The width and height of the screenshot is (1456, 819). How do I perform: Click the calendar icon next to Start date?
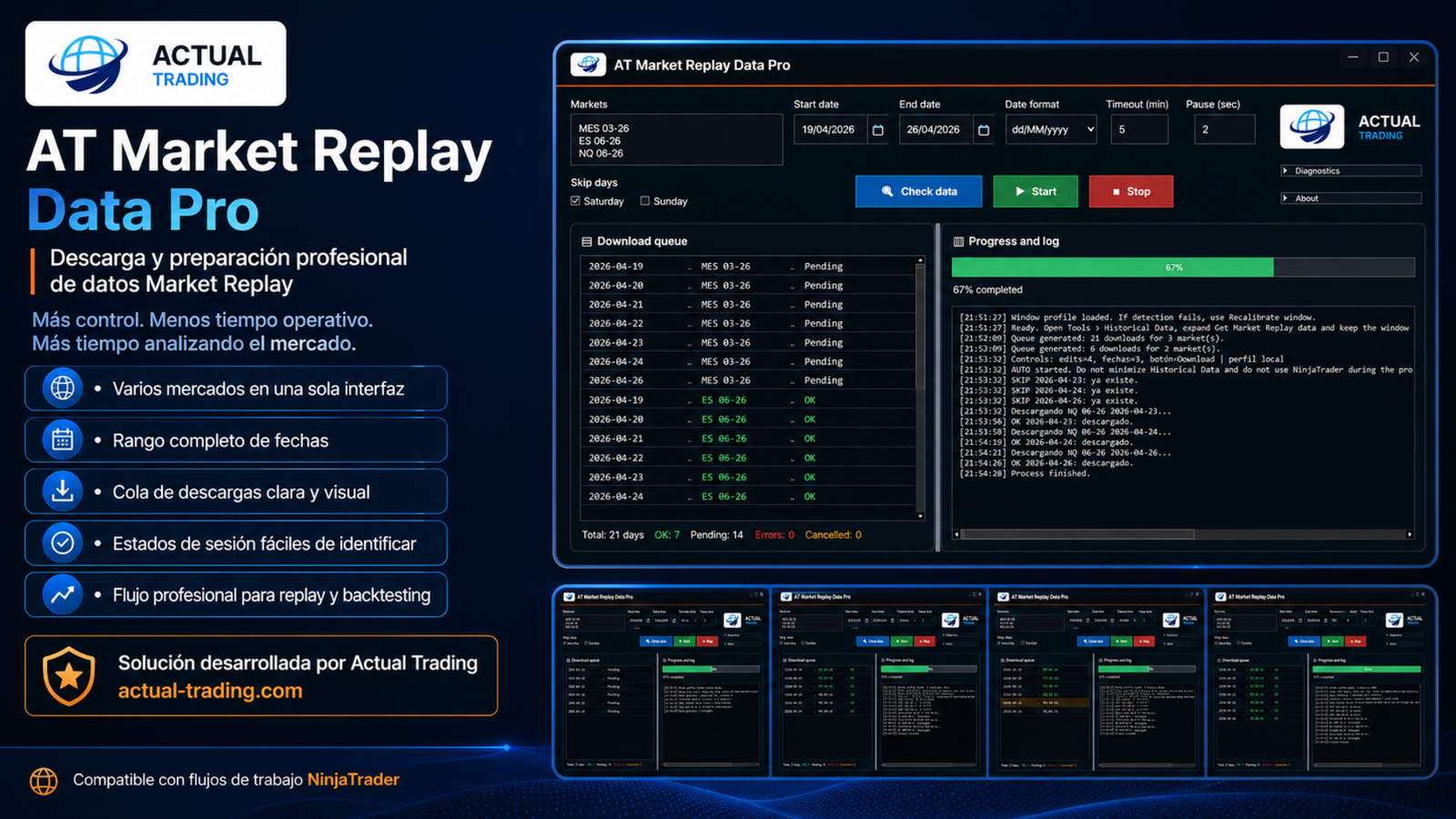(x=876, y=129)
